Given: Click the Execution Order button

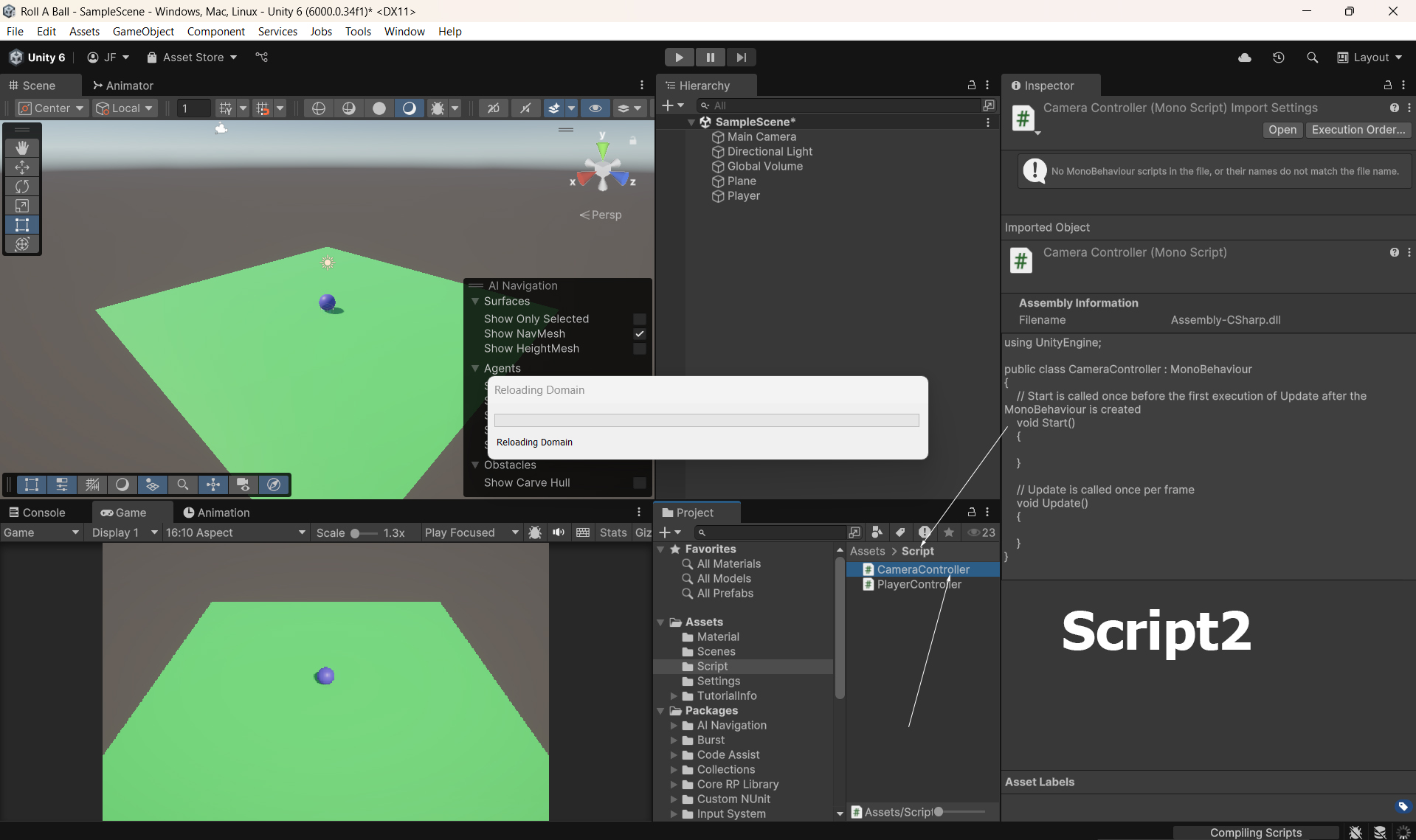Looking at the screenshot, I should 1358,130.
